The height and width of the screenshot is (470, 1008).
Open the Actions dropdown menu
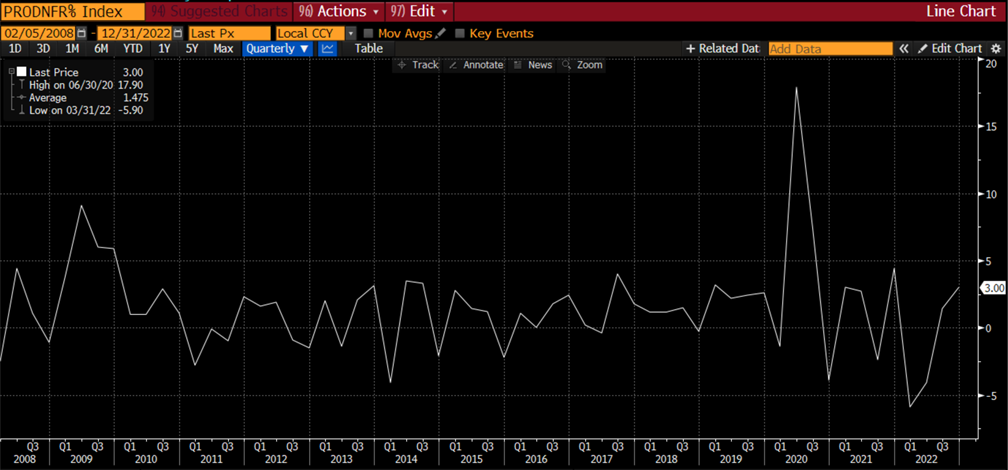click(338, 11)
